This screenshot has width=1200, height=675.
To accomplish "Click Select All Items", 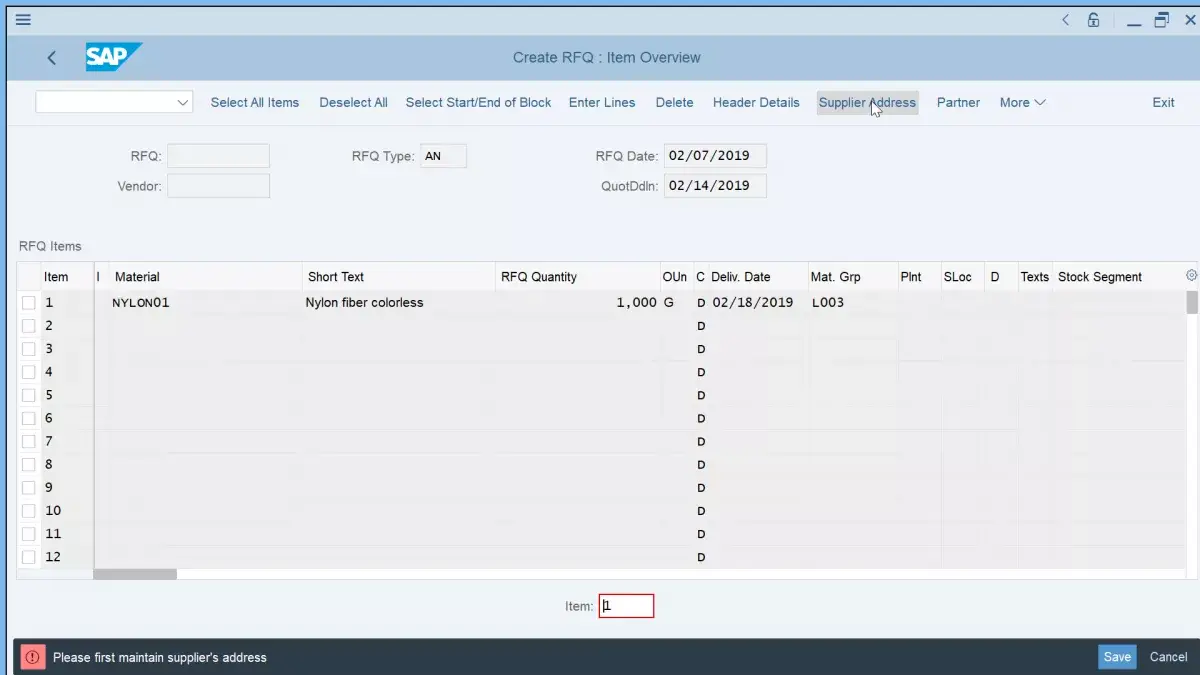I will pos(255,102).
